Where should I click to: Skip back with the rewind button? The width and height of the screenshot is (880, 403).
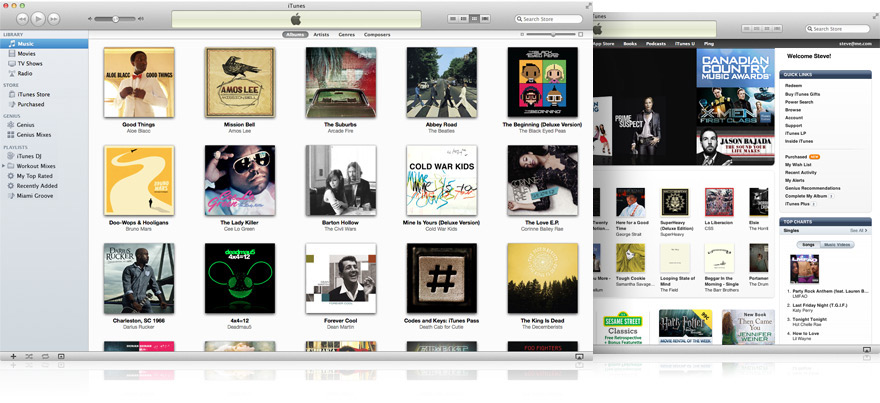tap(22, 19)
